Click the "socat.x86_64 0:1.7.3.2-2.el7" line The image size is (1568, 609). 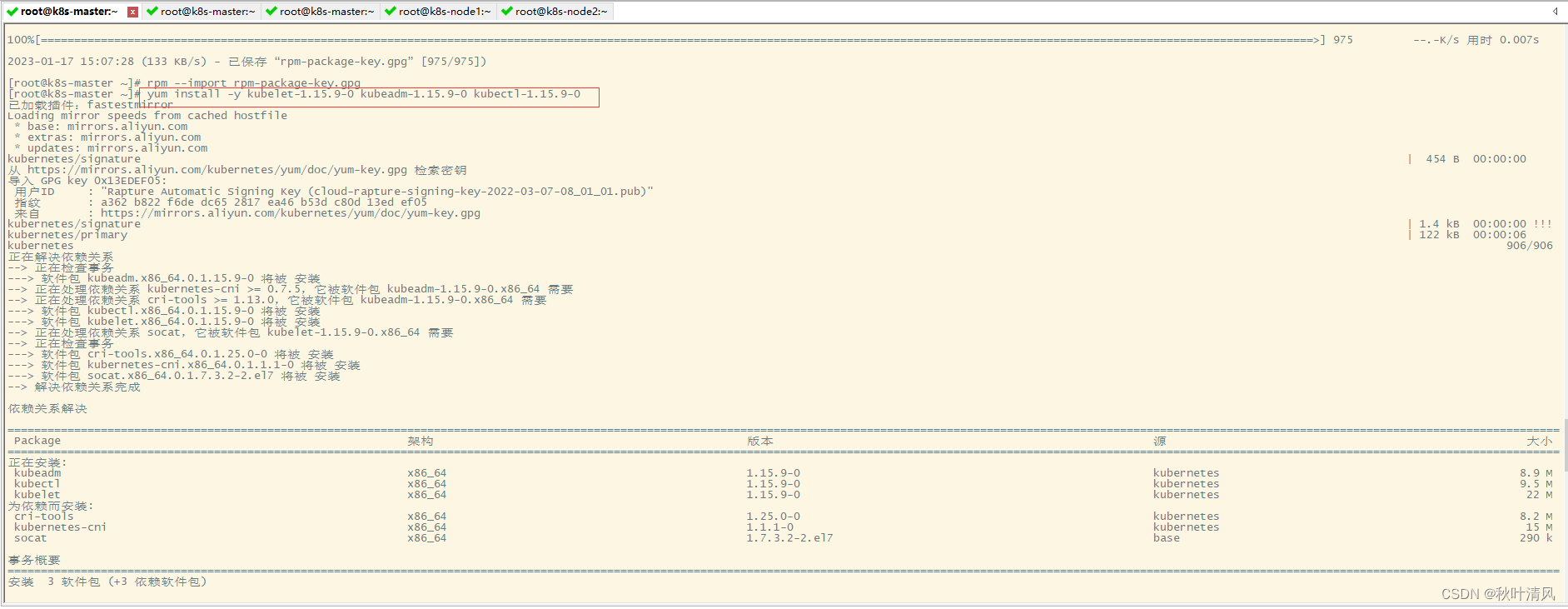(174, 376)
